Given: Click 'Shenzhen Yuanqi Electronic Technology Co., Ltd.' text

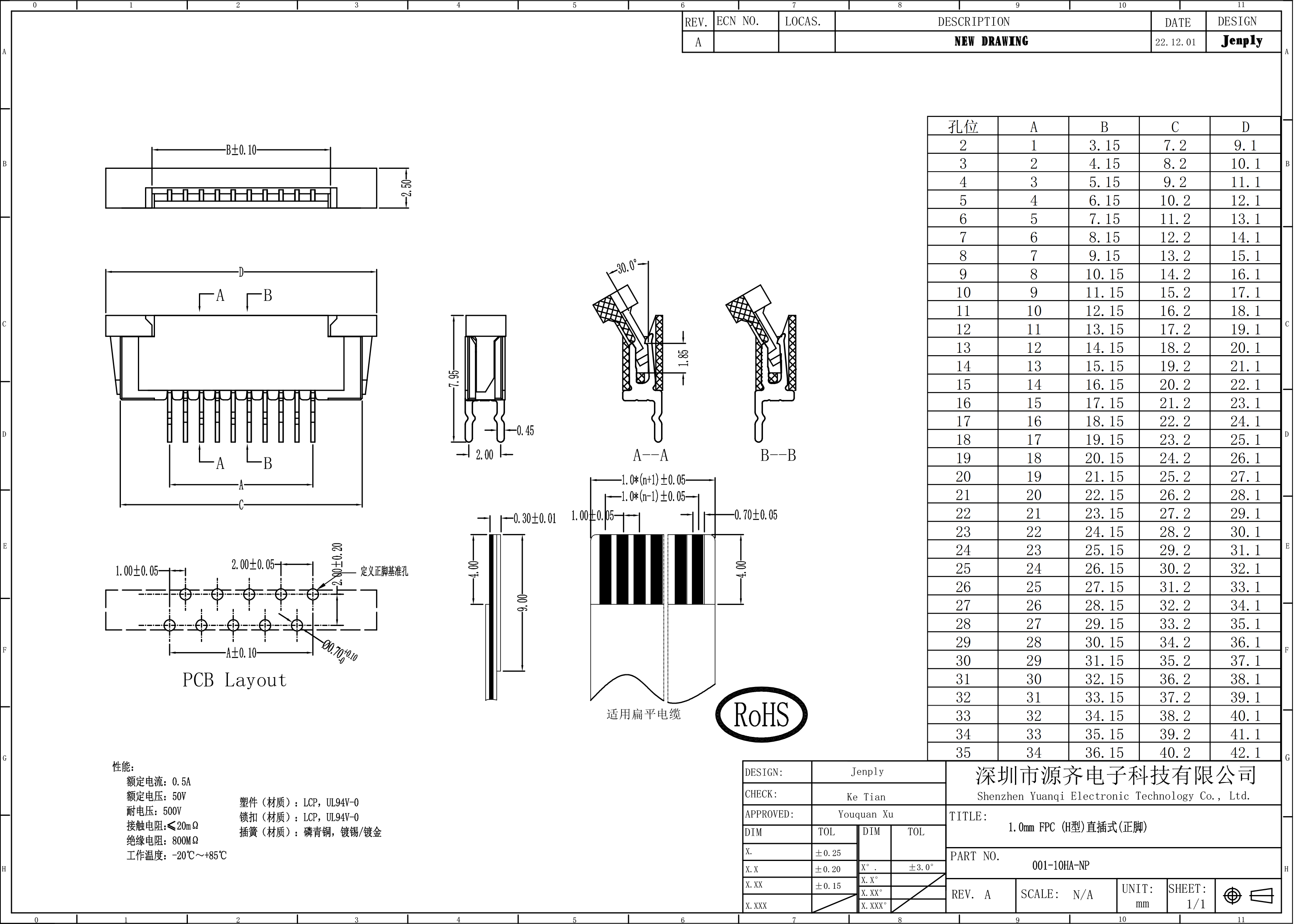Looking at the screenshot, I should click(x=1113, y=796).
